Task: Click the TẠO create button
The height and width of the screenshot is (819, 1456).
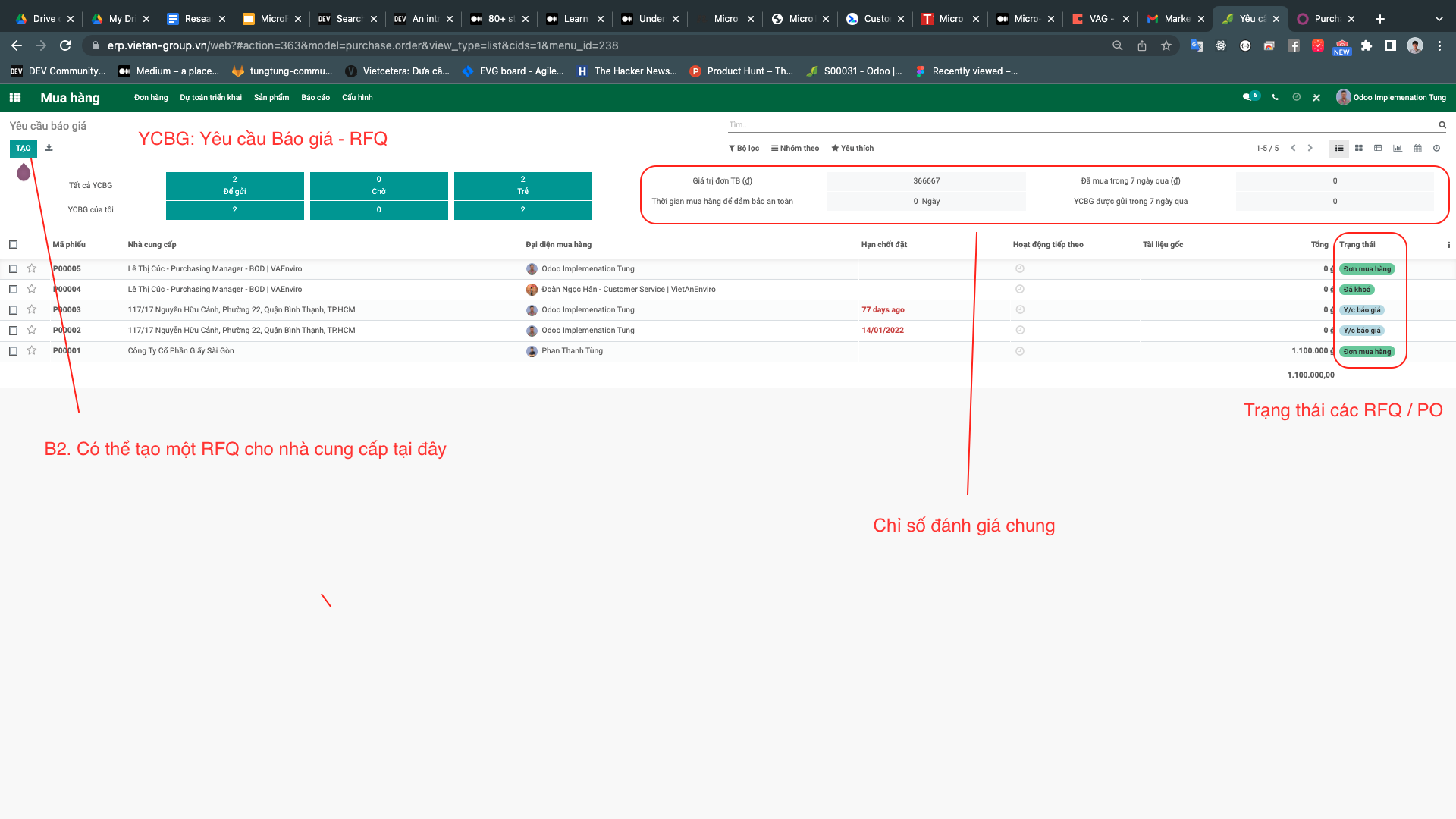Action: [x=24, y=149]
